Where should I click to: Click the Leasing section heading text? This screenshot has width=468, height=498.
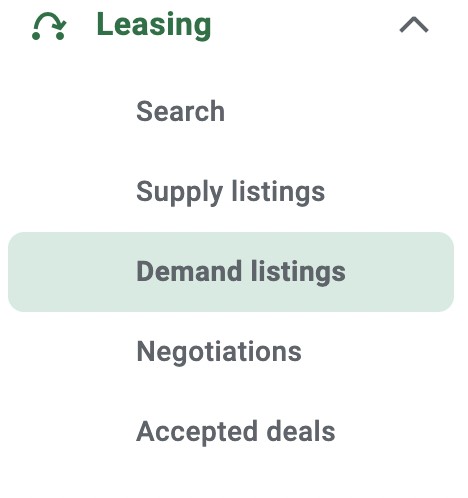(x=154, y=25)
